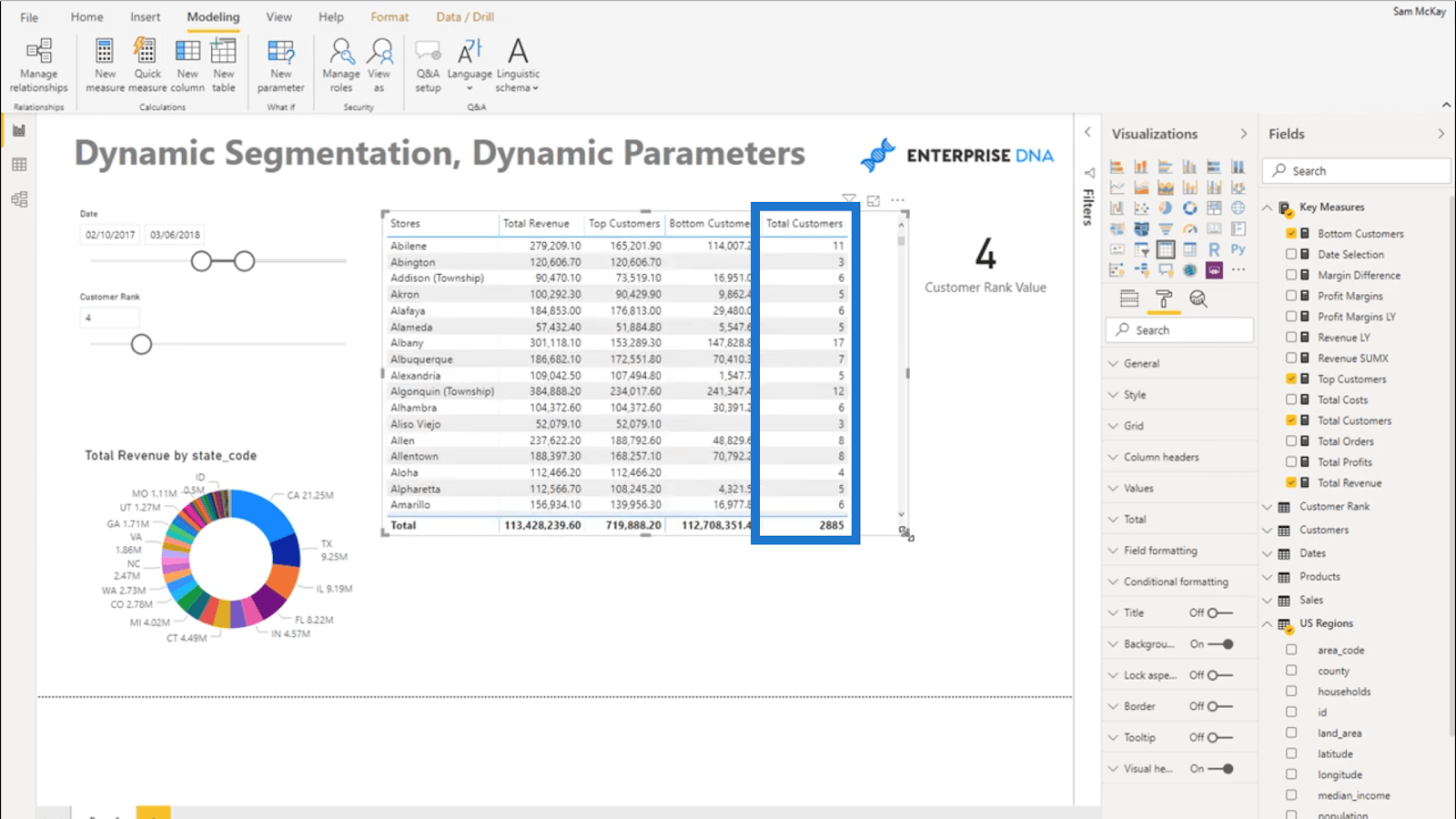Sort table by Total Revenue header
This screenshot has width=1456, height=819.
click(536, 224)
